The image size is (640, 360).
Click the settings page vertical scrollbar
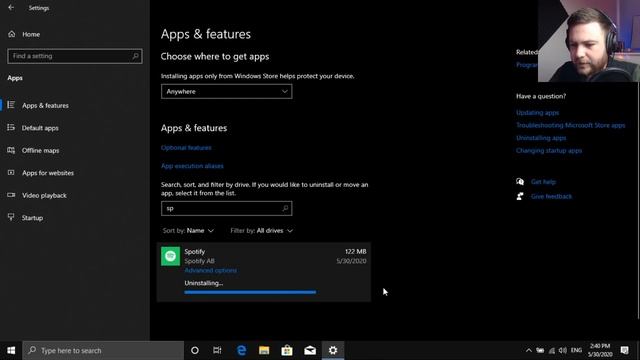pos(638,200)
